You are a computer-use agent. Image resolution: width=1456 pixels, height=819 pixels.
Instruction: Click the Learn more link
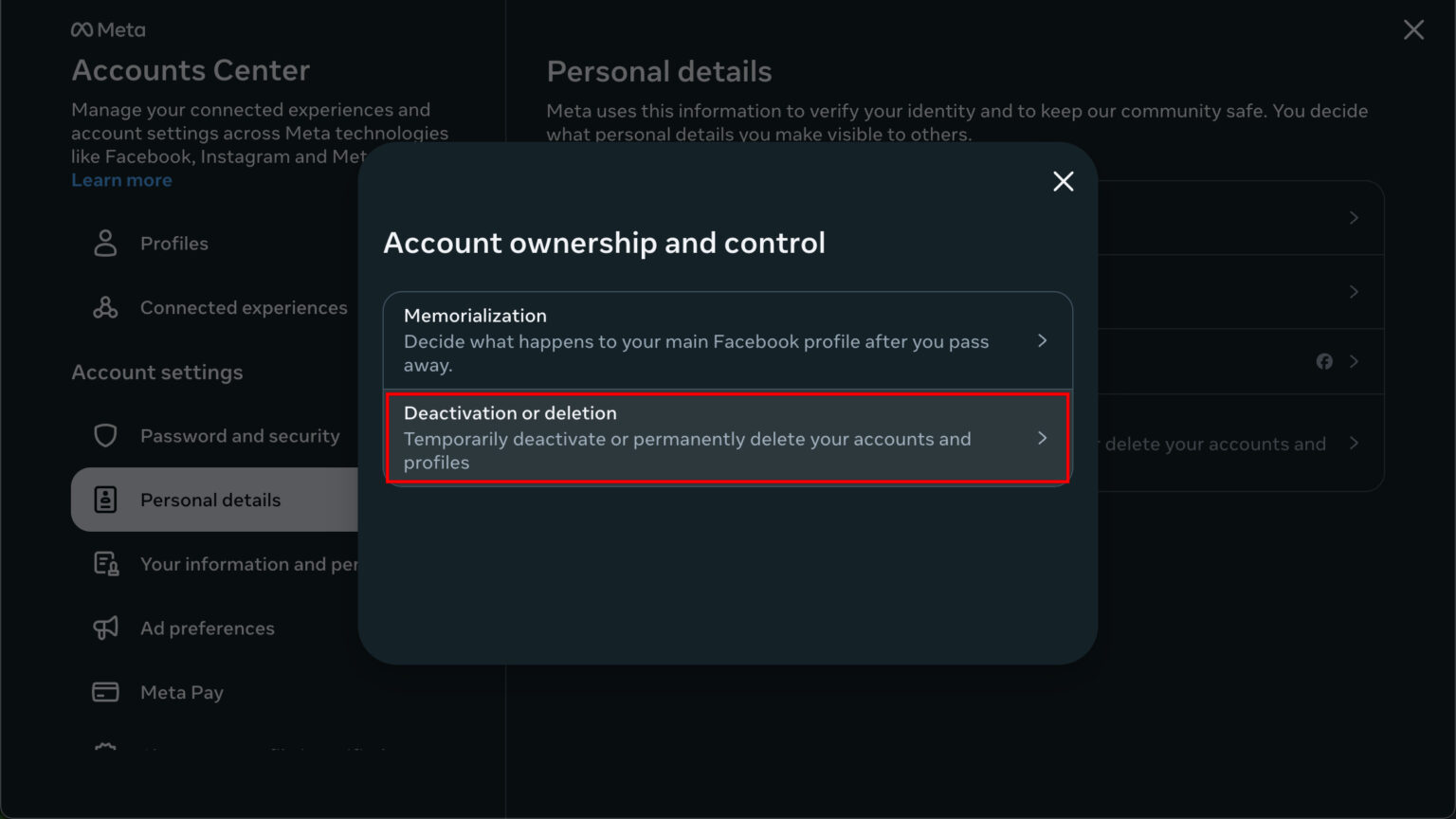pos(121,179)
